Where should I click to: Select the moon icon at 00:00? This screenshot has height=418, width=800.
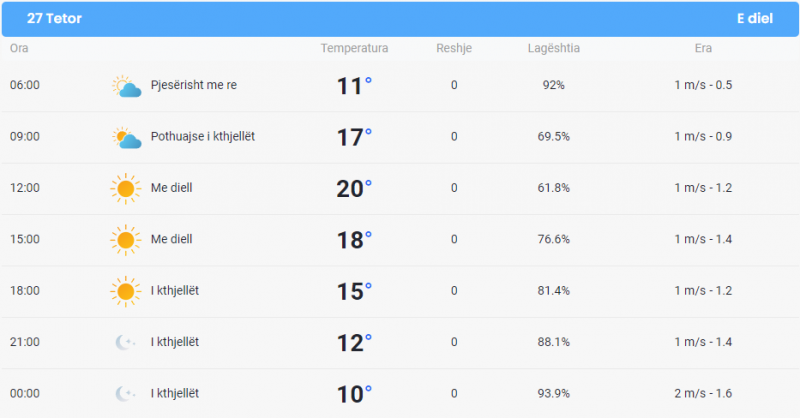coord(125,394)
